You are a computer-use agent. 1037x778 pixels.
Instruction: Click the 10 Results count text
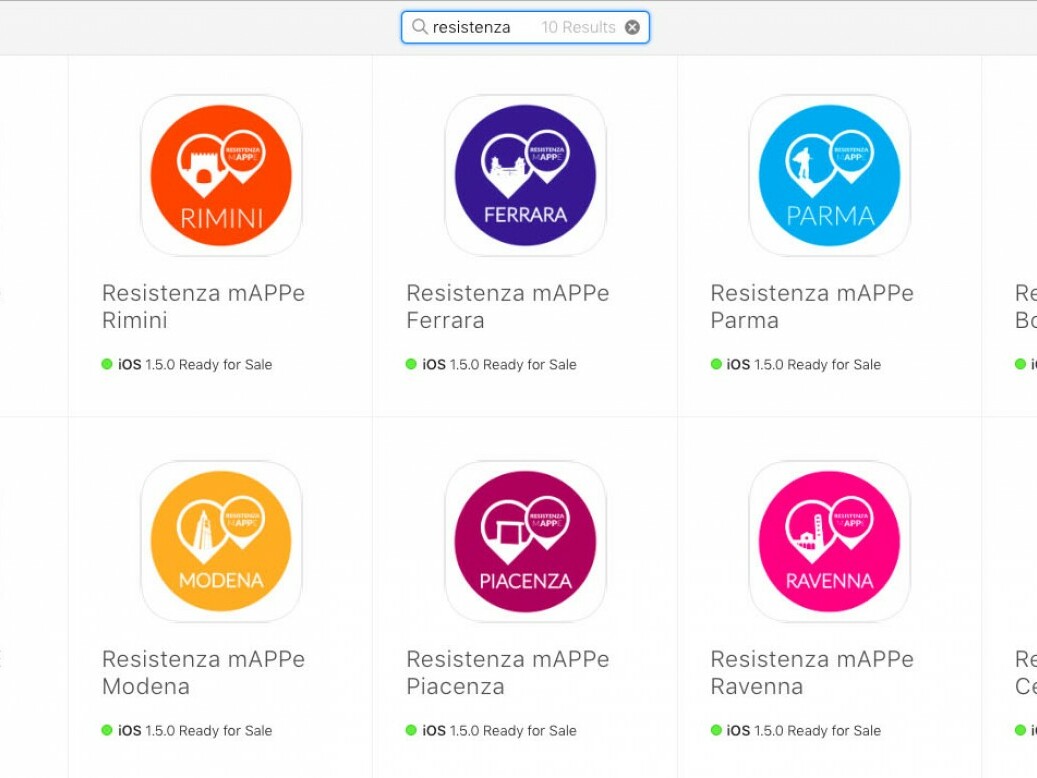[x=578, y=27]
